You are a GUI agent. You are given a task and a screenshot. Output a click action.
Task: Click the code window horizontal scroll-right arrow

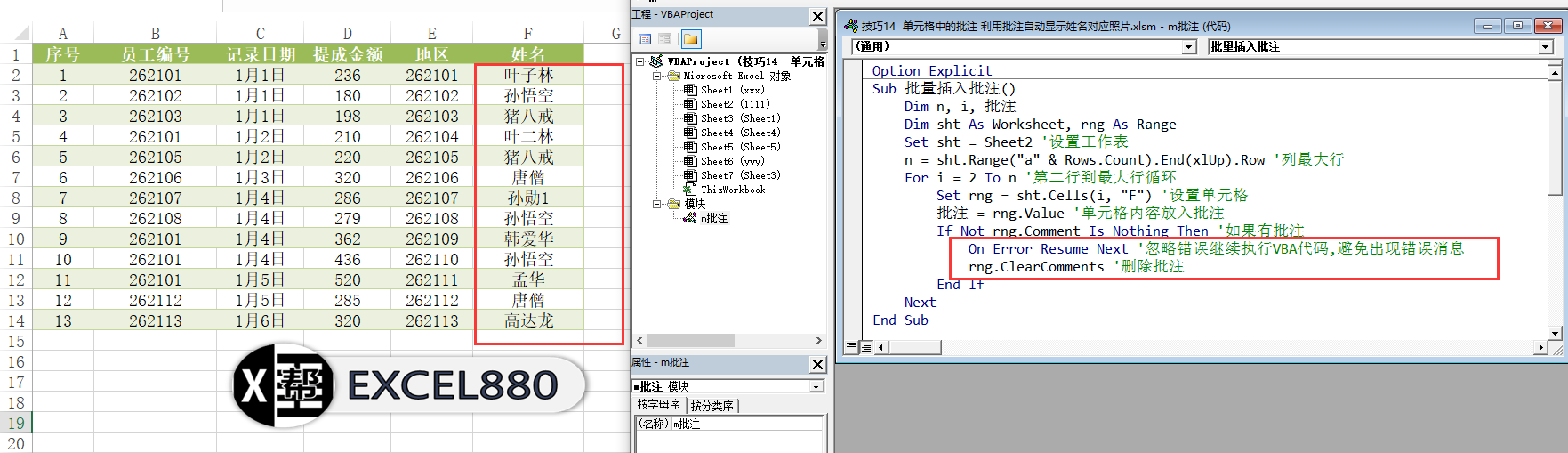point(1540,347)
